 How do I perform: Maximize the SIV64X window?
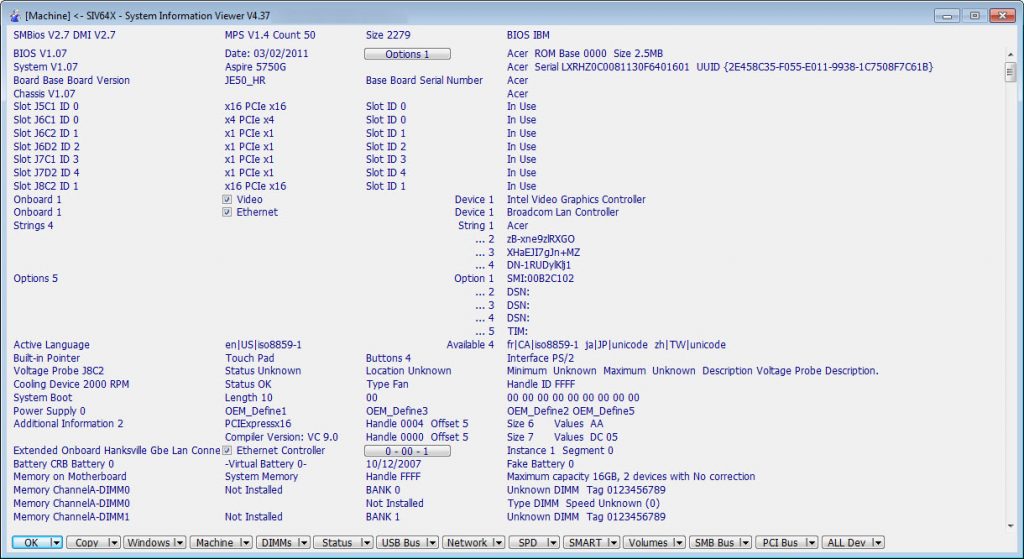pyautogui.click(x=974, y=16)
